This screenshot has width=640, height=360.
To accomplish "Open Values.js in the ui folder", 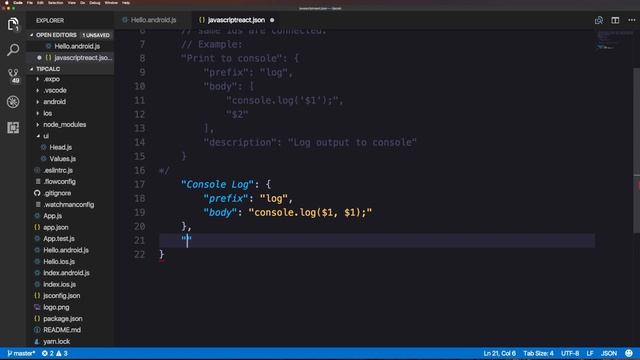I will 62,159.
